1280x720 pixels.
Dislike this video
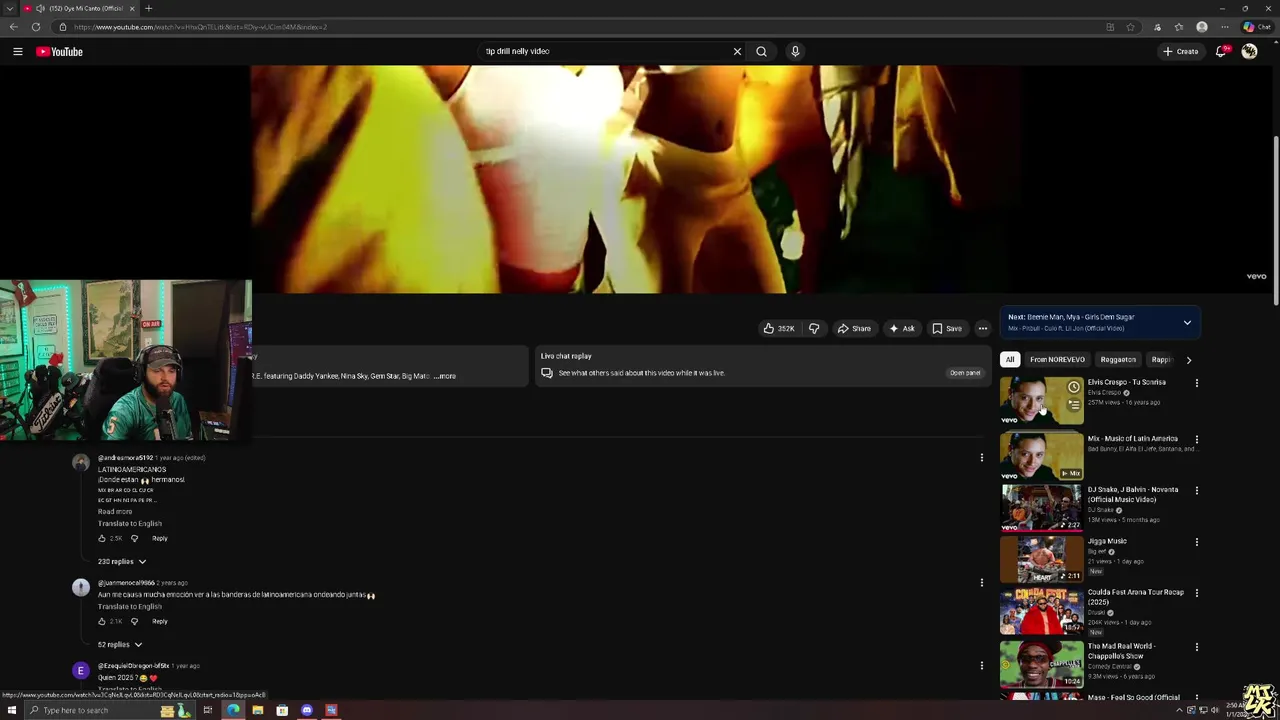[x=814, y=328]
